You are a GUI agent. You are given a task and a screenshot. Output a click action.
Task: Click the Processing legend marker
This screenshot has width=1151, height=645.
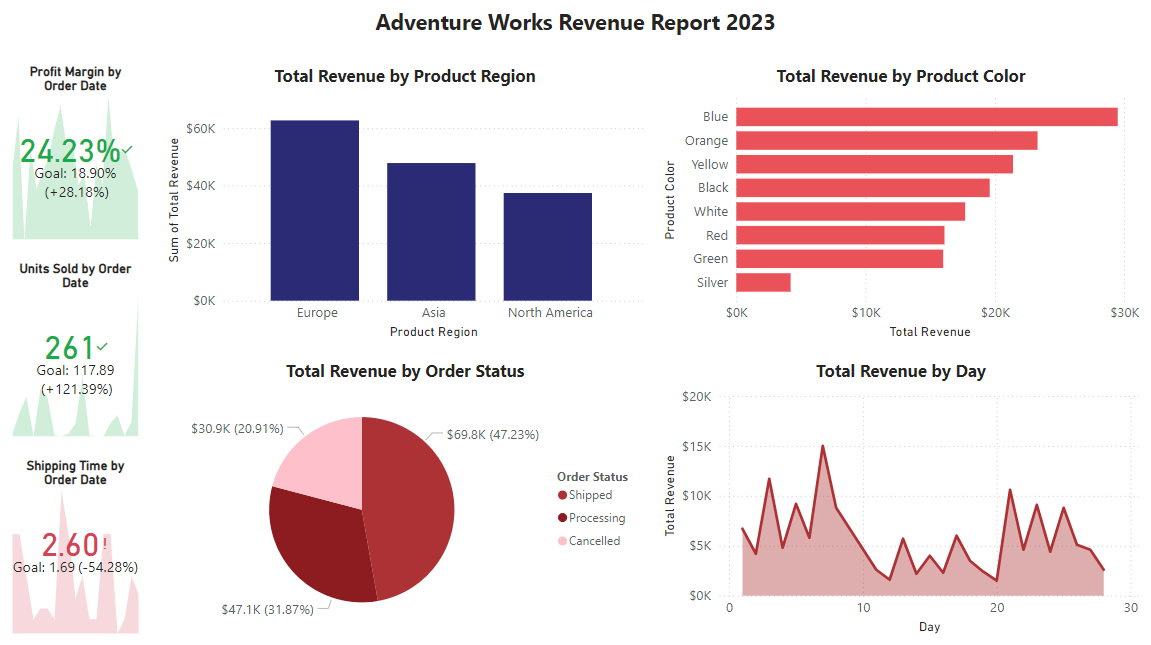coord(562,518)
